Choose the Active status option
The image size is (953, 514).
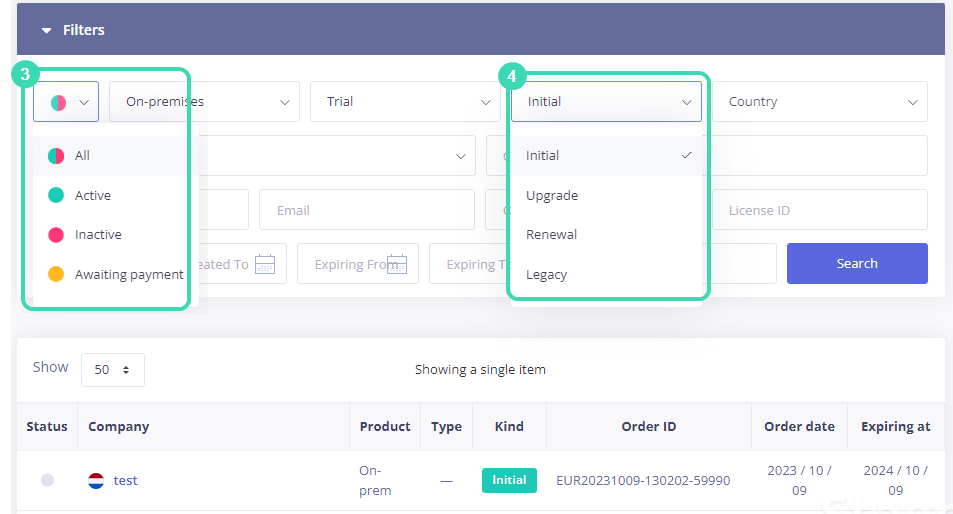point(92,196)
